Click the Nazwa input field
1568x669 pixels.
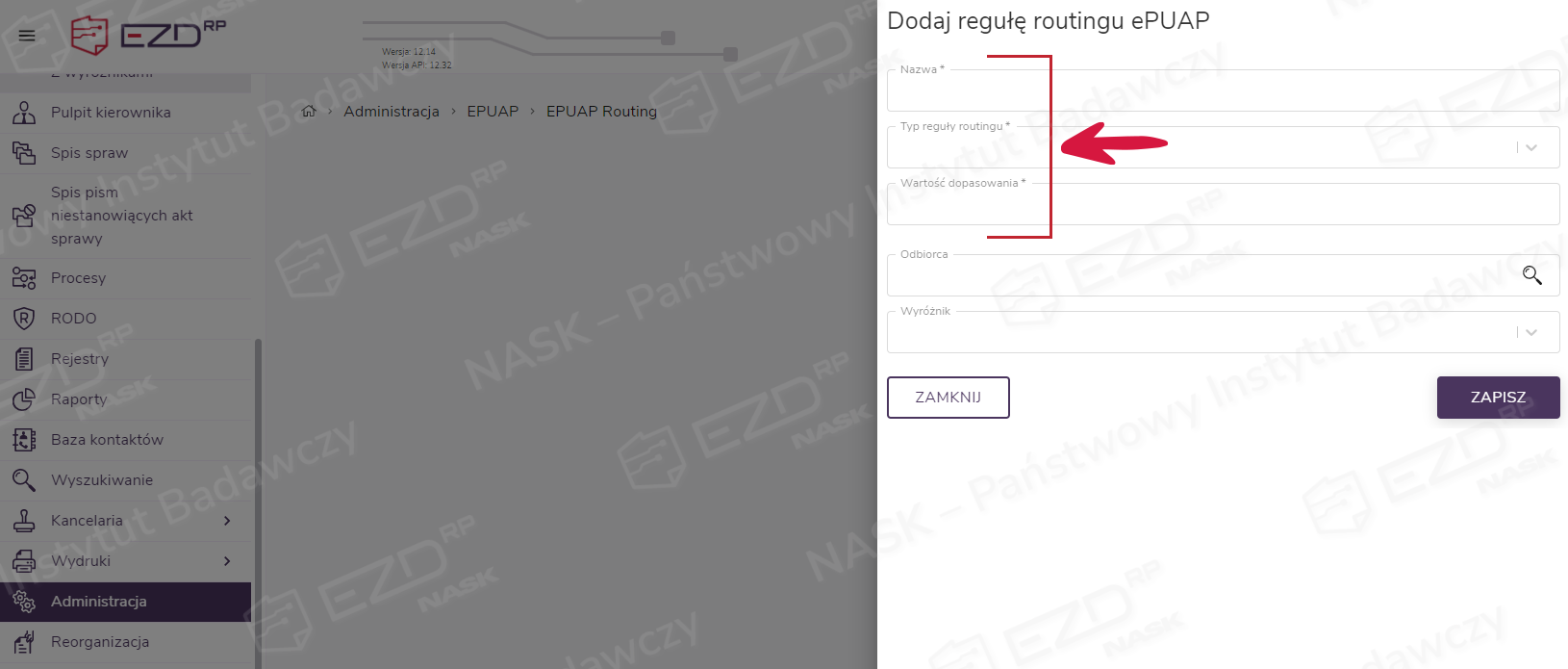click(x=1222, y=92)
